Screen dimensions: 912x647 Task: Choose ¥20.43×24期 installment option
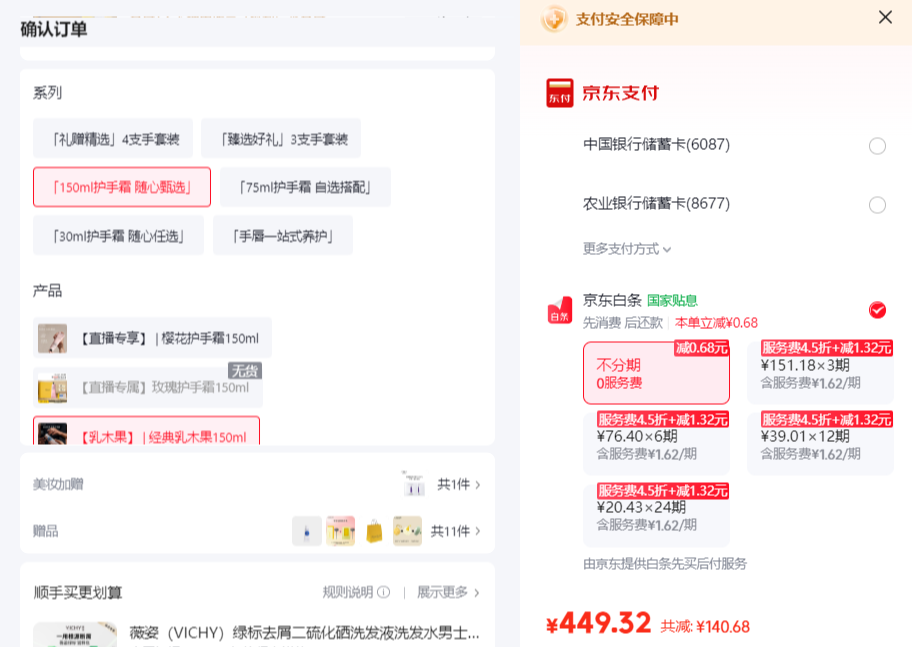(x=656, y=515)
